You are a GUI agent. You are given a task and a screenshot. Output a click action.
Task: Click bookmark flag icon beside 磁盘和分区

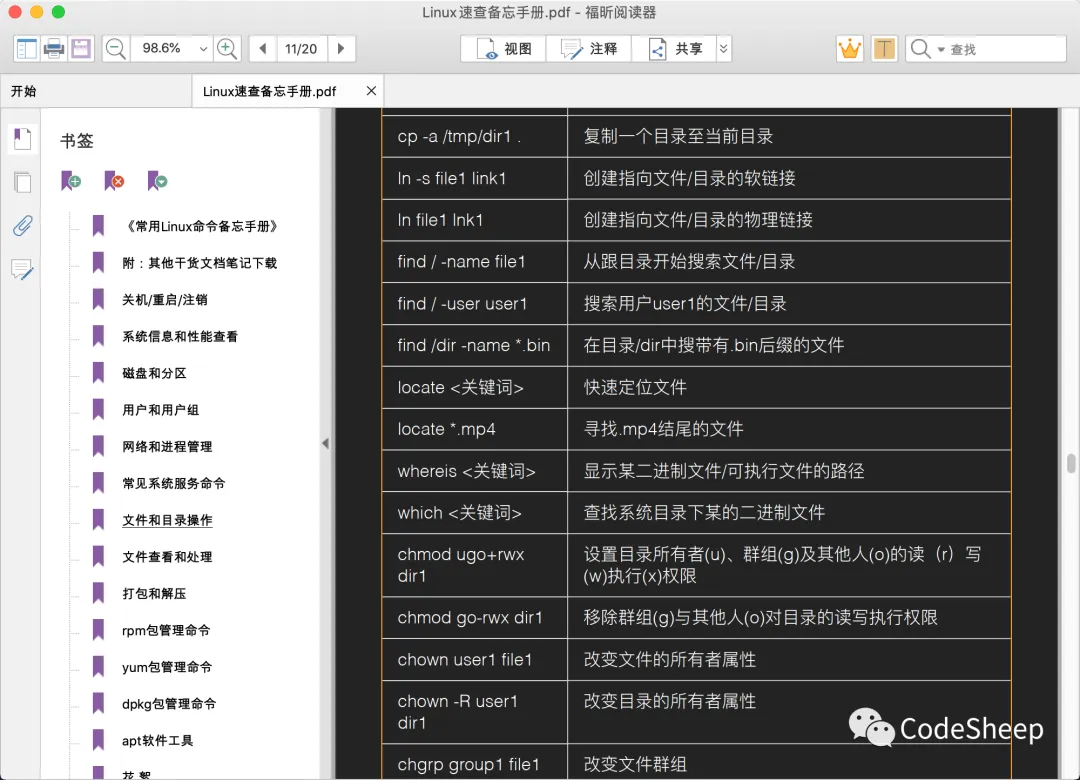tap(98, 373)
